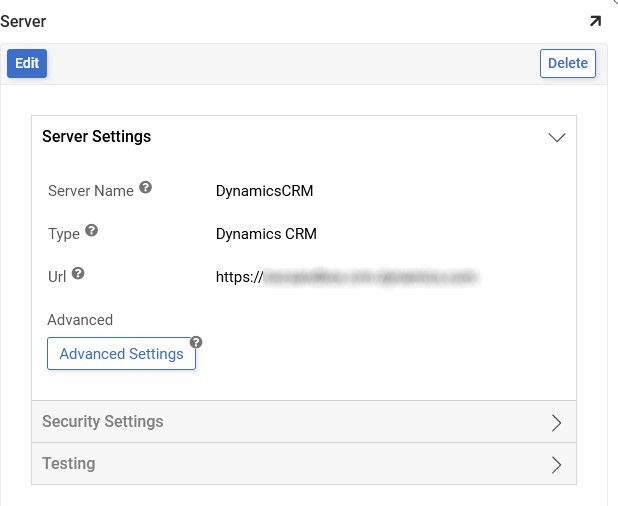Click the Dynamics CRM type value

(265, 234)
